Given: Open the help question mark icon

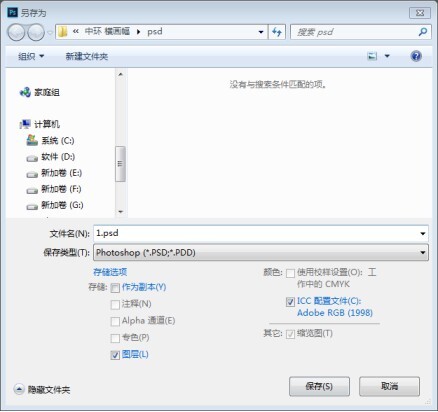Looking at the screenshot, I should coord(416,56).
